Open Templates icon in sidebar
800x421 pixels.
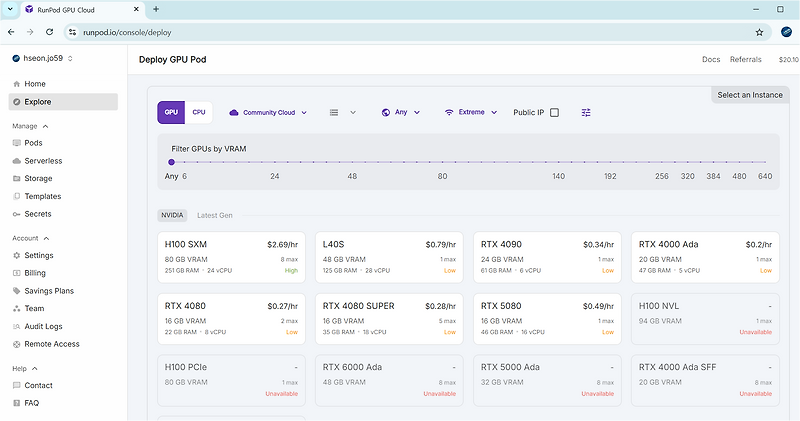pos(16,196)
